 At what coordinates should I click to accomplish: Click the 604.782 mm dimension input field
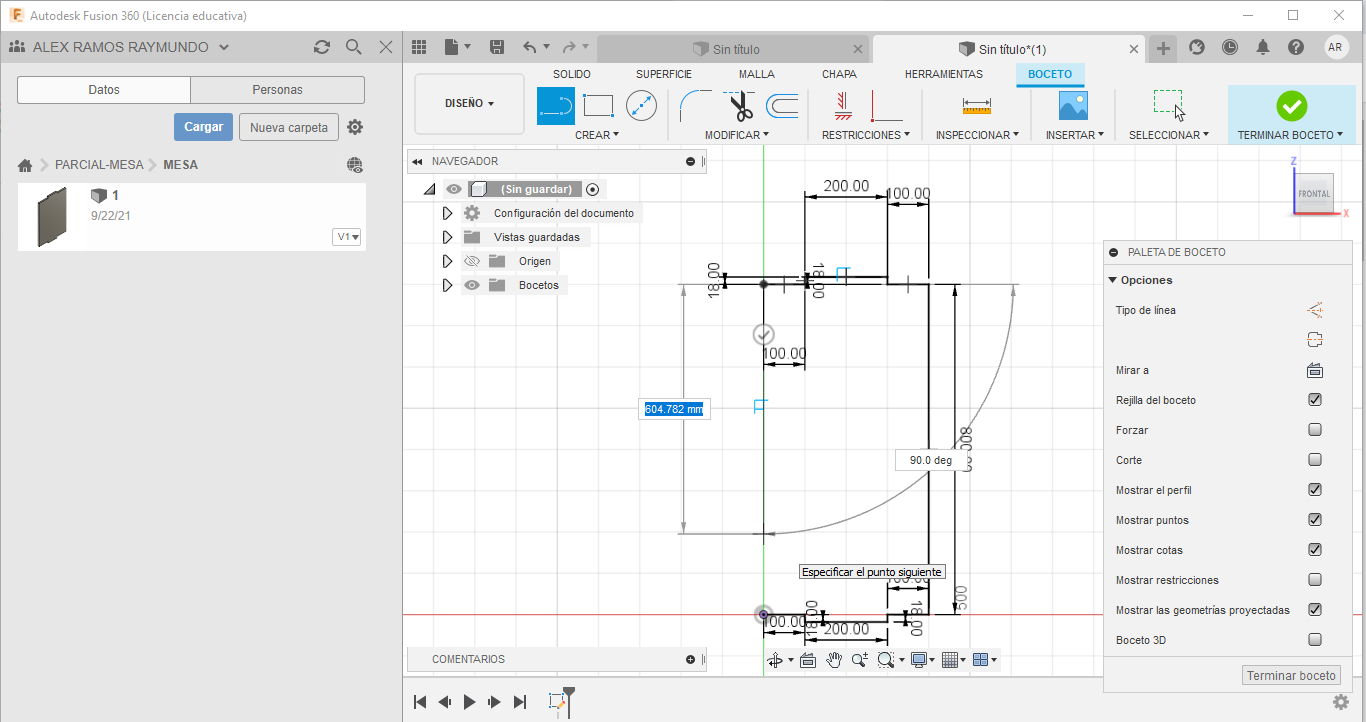click(x=674, y=409)
